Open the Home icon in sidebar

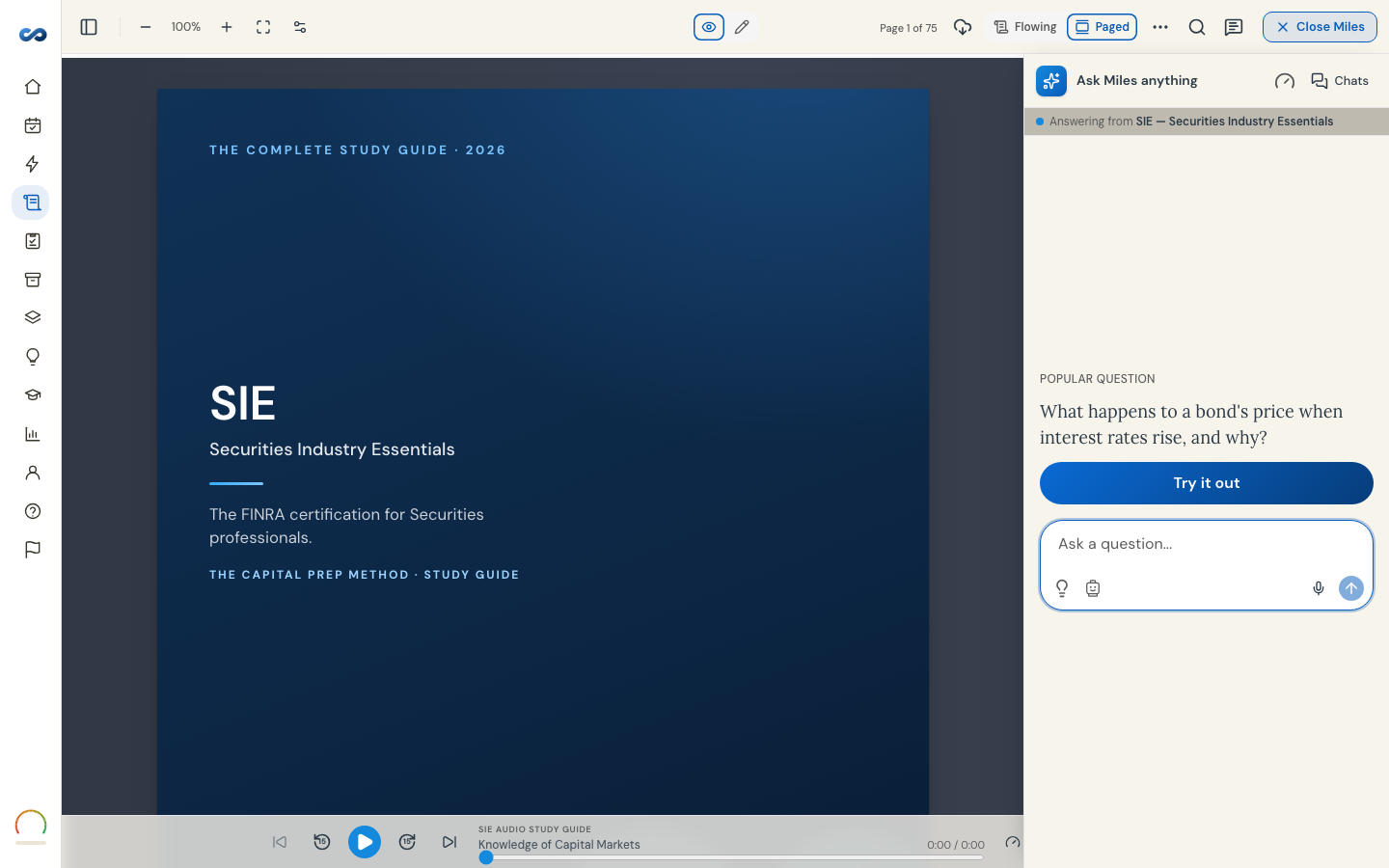click(33, 87)
